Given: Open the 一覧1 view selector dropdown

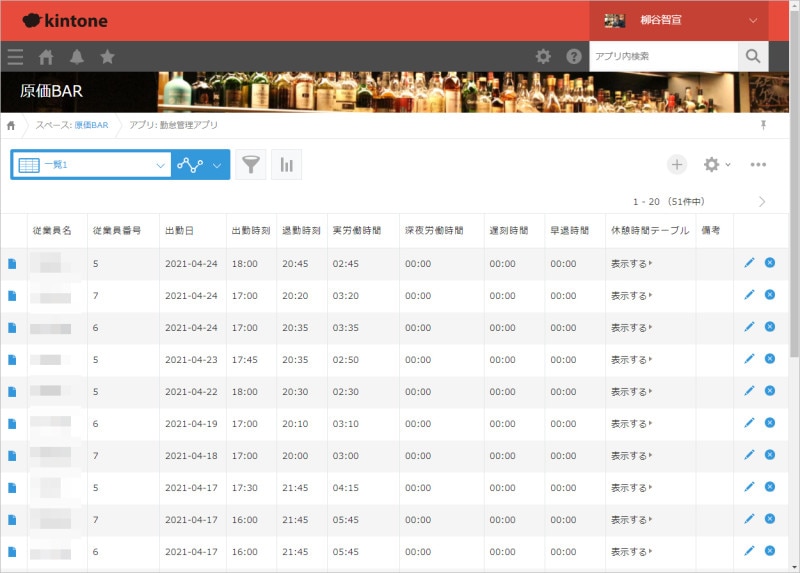Looking at the screenshot, I should click(x=92, y=164).
